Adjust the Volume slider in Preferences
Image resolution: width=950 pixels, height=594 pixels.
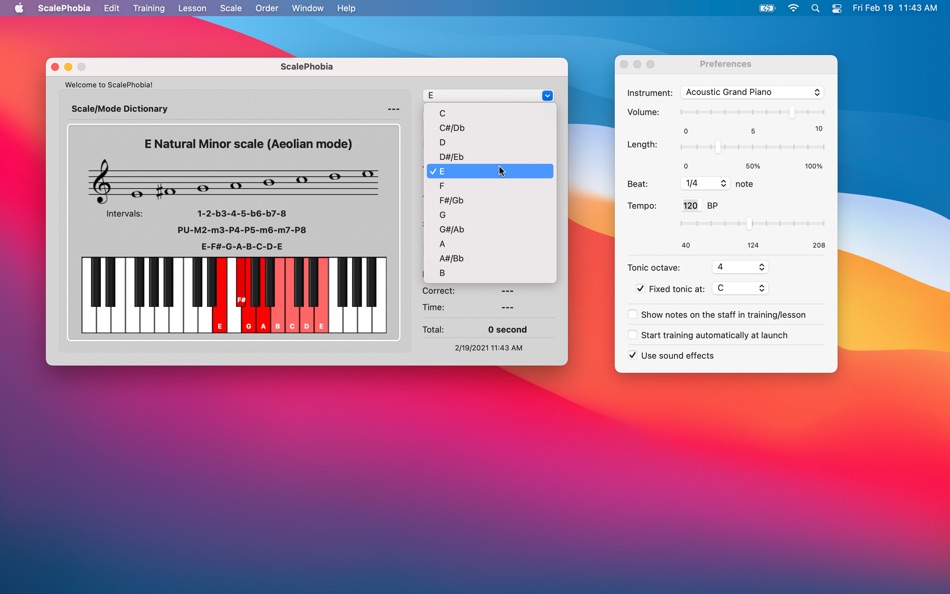tap(791, 112)
